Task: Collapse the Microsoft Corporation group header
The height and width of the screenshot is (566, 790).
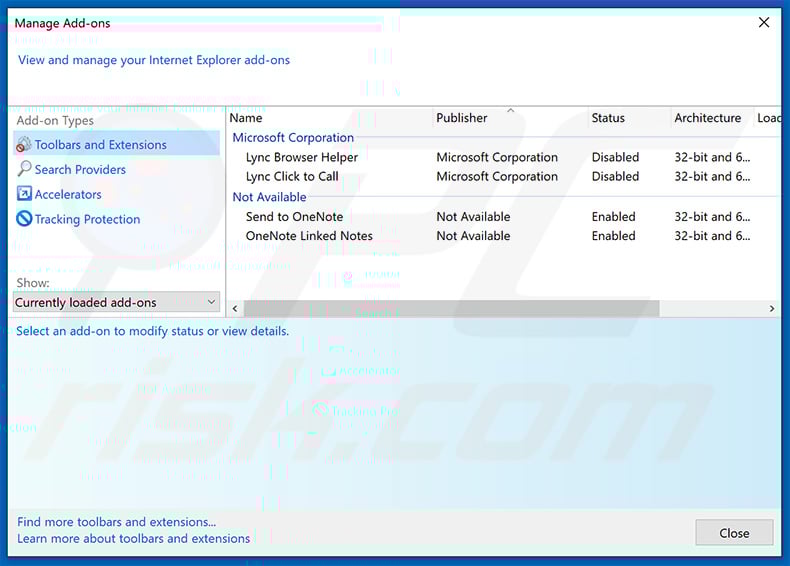Action: (293, 138)
